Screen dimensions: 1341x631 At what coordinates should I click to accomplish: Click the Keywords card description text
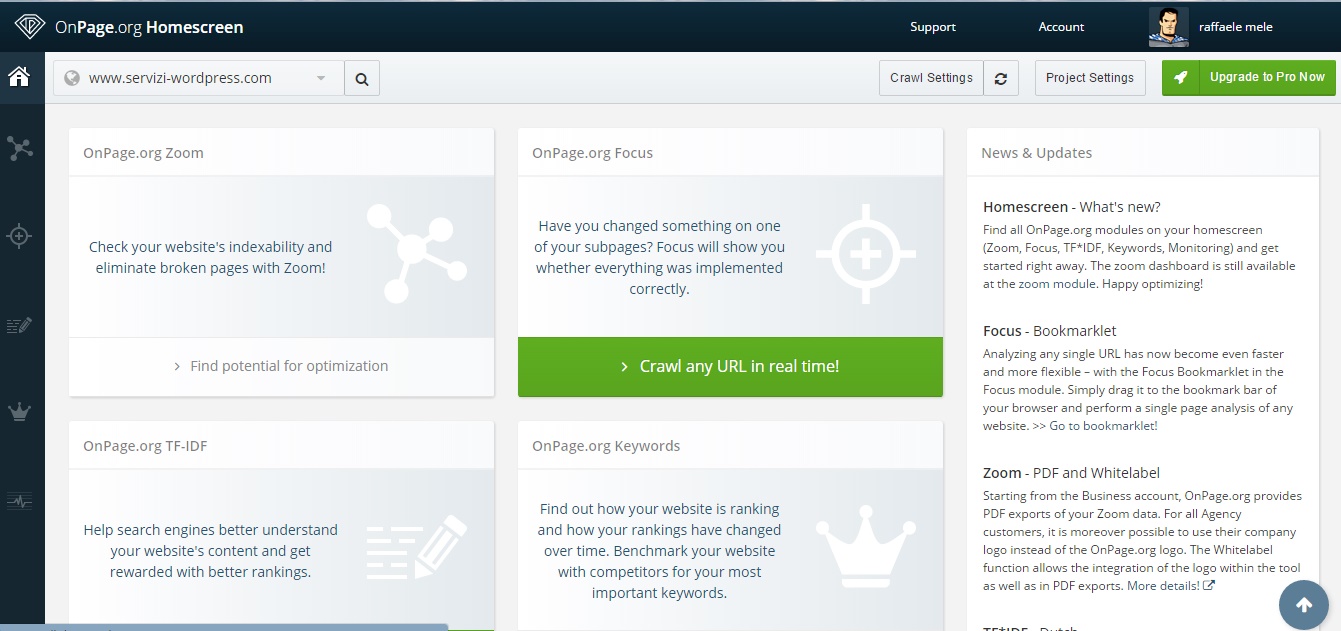(659, 551)
